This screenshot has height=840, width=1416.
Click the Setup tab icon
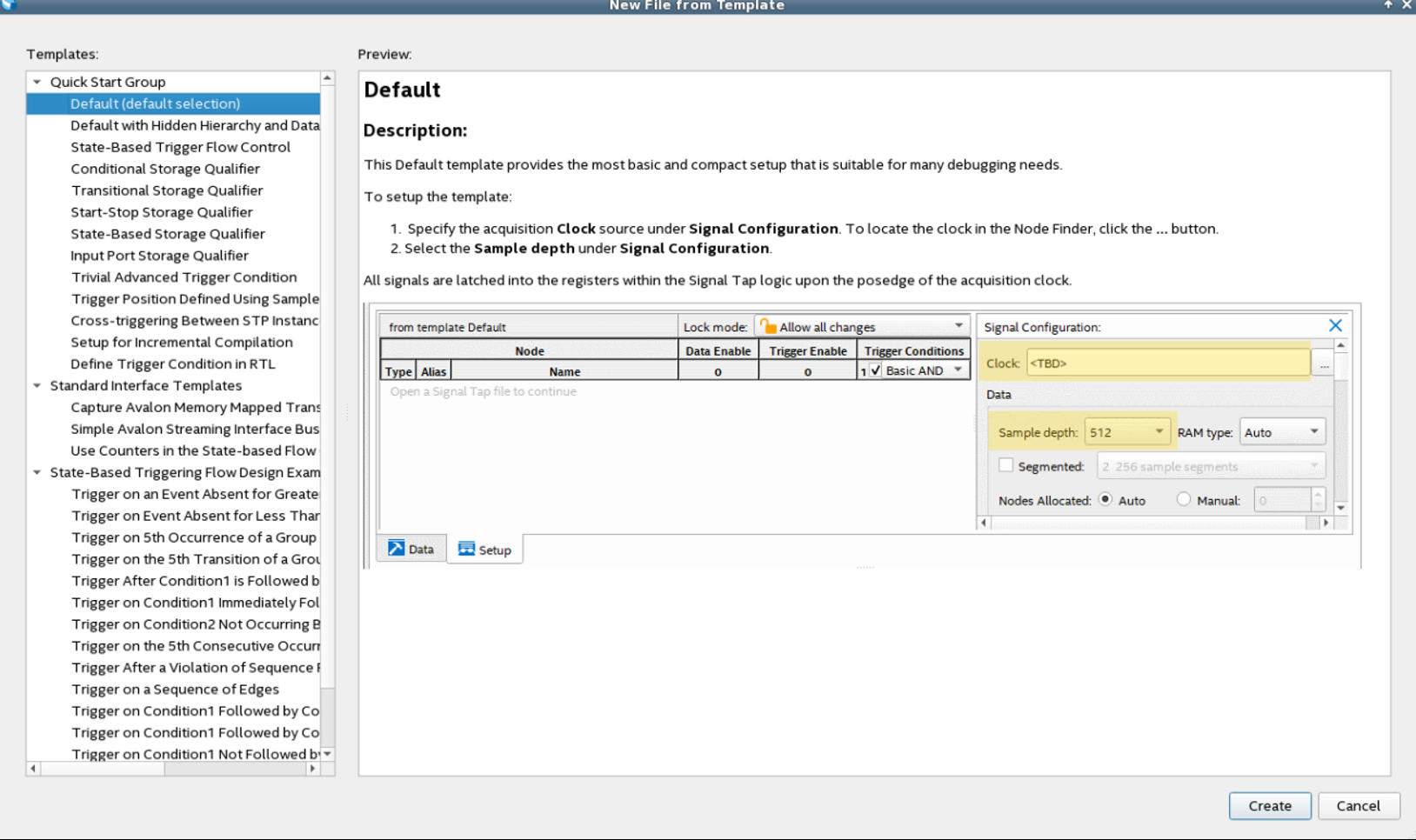pyautogui.click(x=466, y=549)
